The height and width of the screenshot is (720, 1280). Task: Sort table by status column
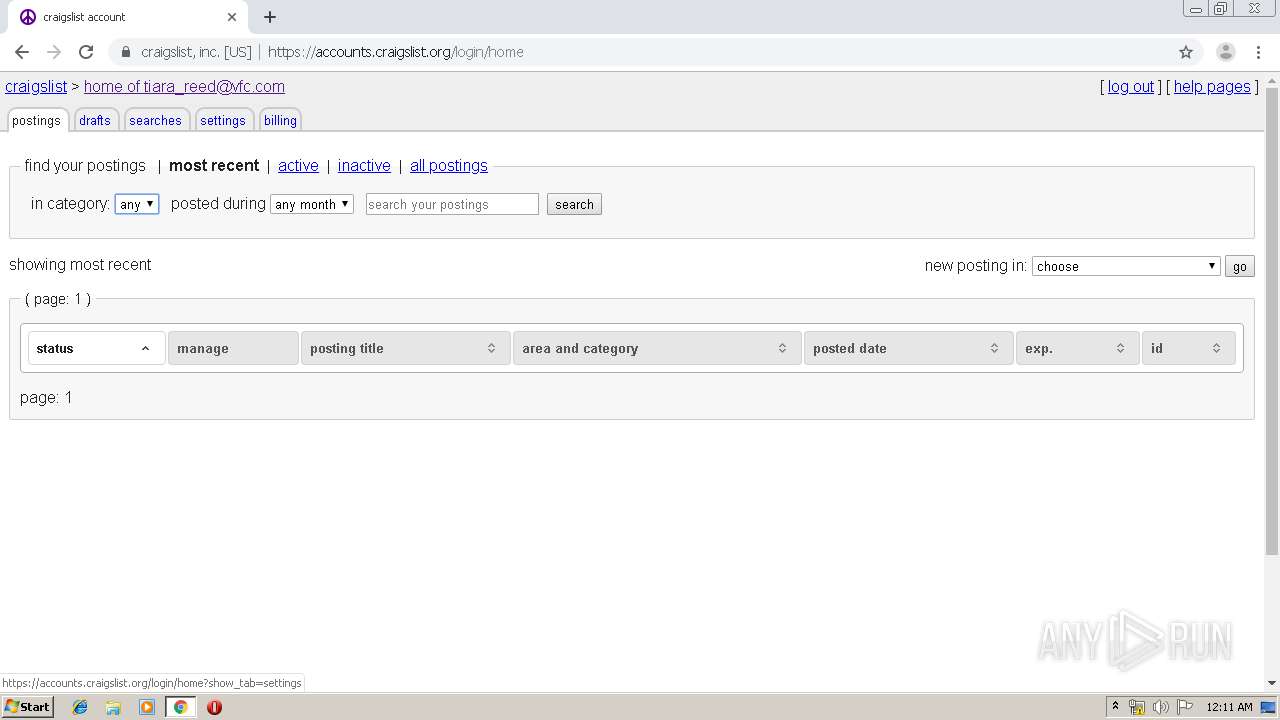tap(96, 348)
